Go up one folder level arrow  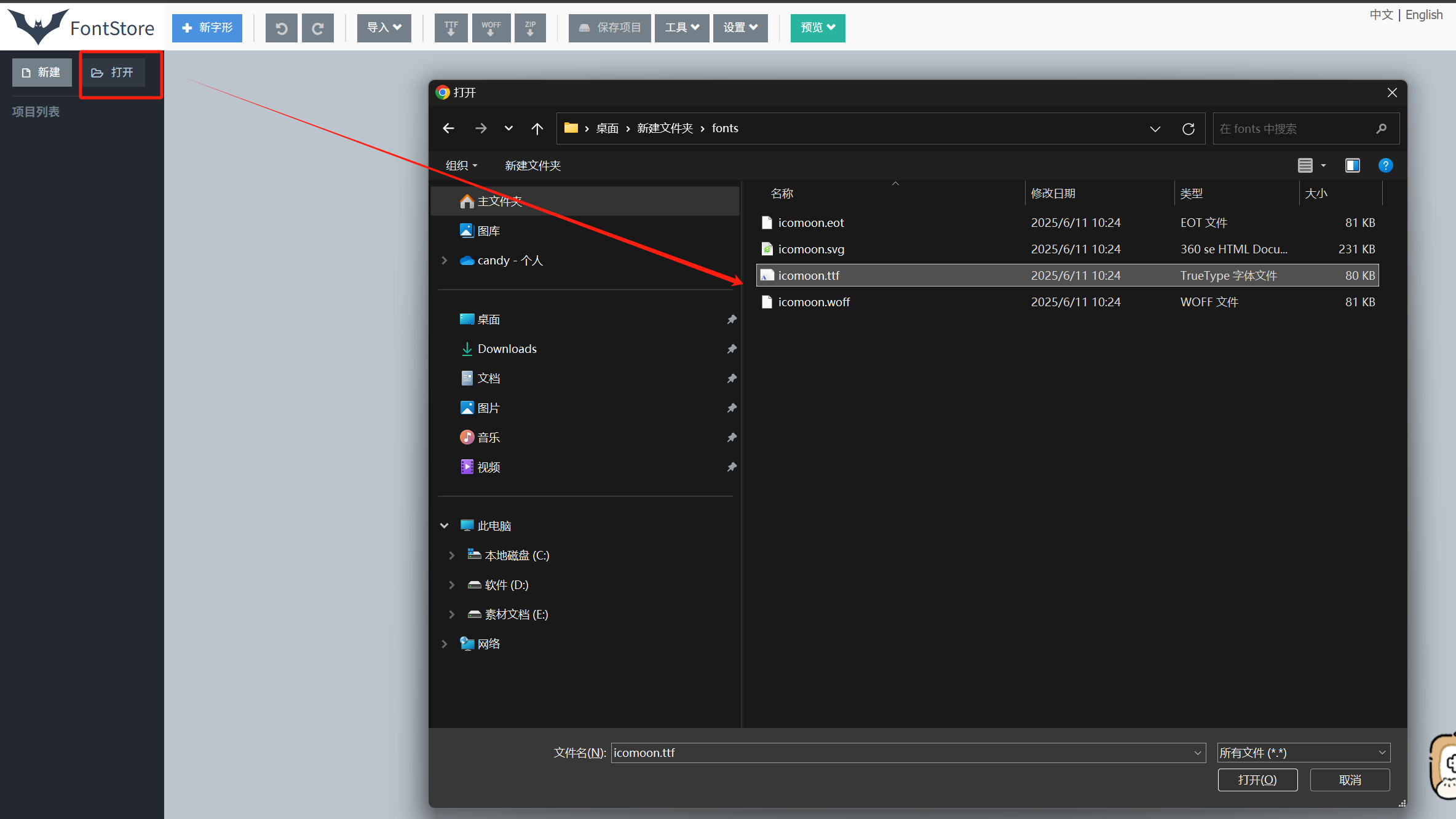tap(537, 129)
